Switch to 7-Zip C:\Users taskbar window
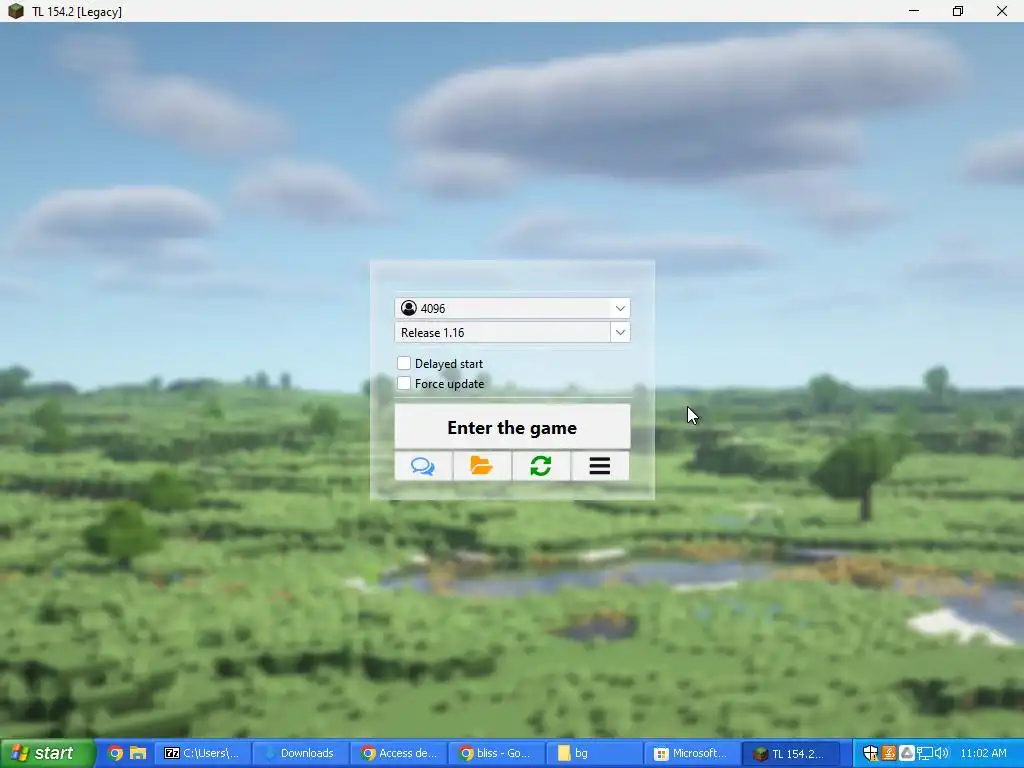The height and width of the screenshot is (768, 1024). [x=202, y=753]
